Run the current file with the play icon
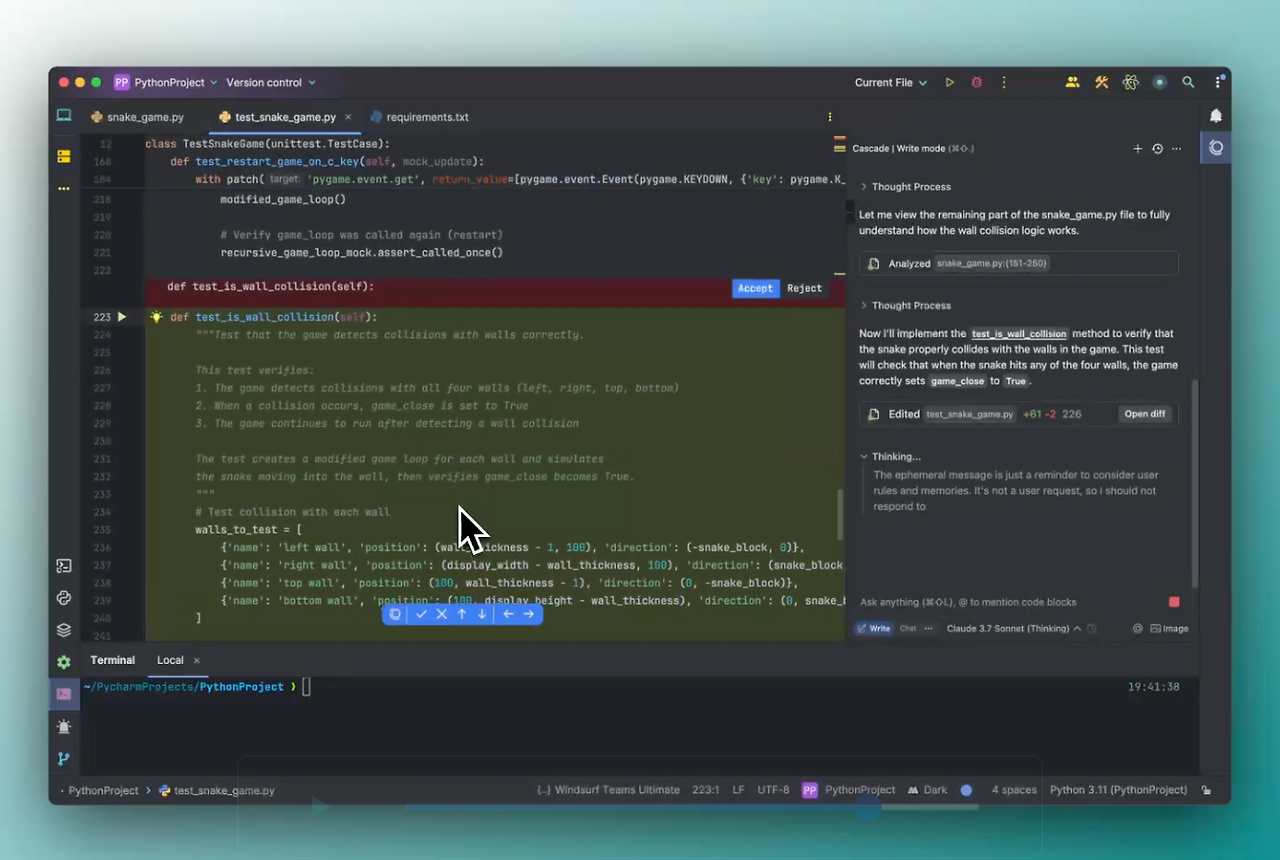 tap(950, 83)
